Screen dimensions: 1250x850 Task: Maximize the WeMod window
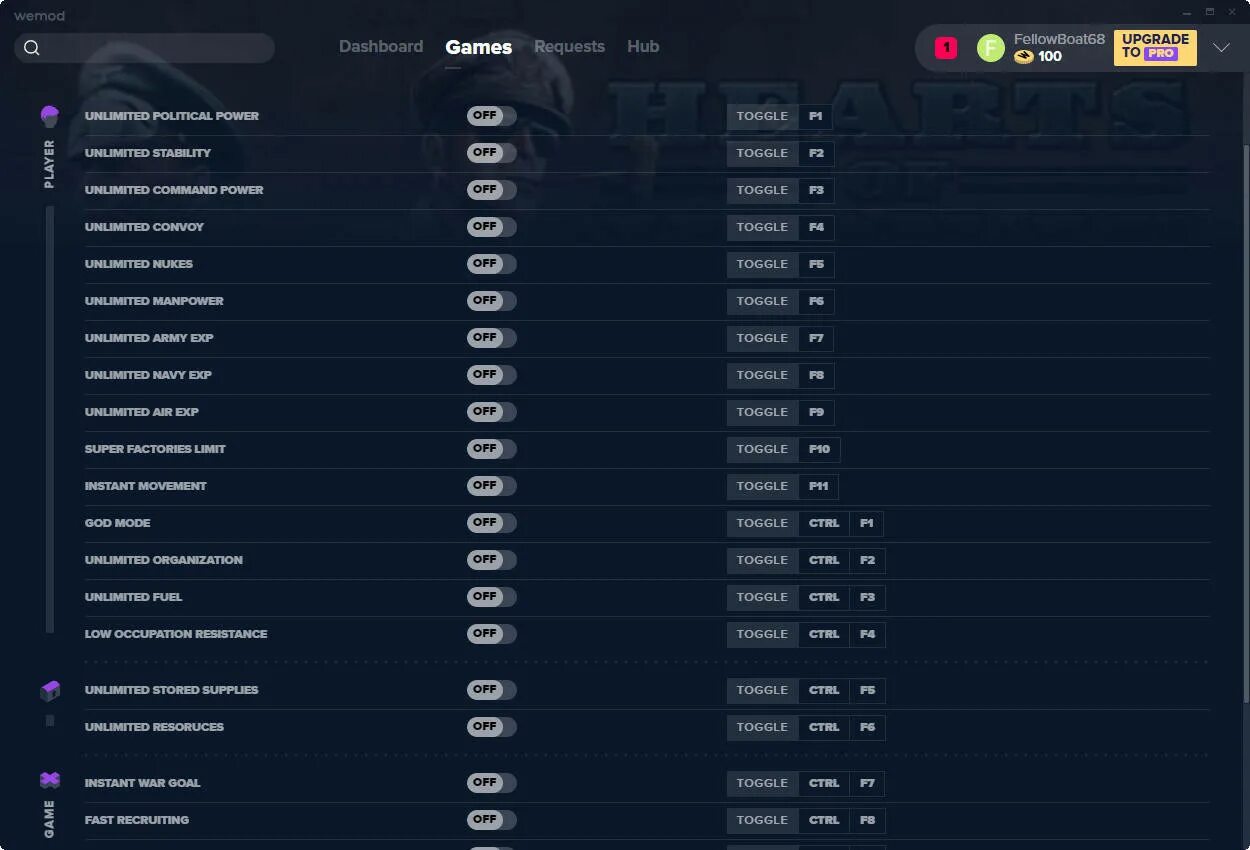tap(1209, 12)
